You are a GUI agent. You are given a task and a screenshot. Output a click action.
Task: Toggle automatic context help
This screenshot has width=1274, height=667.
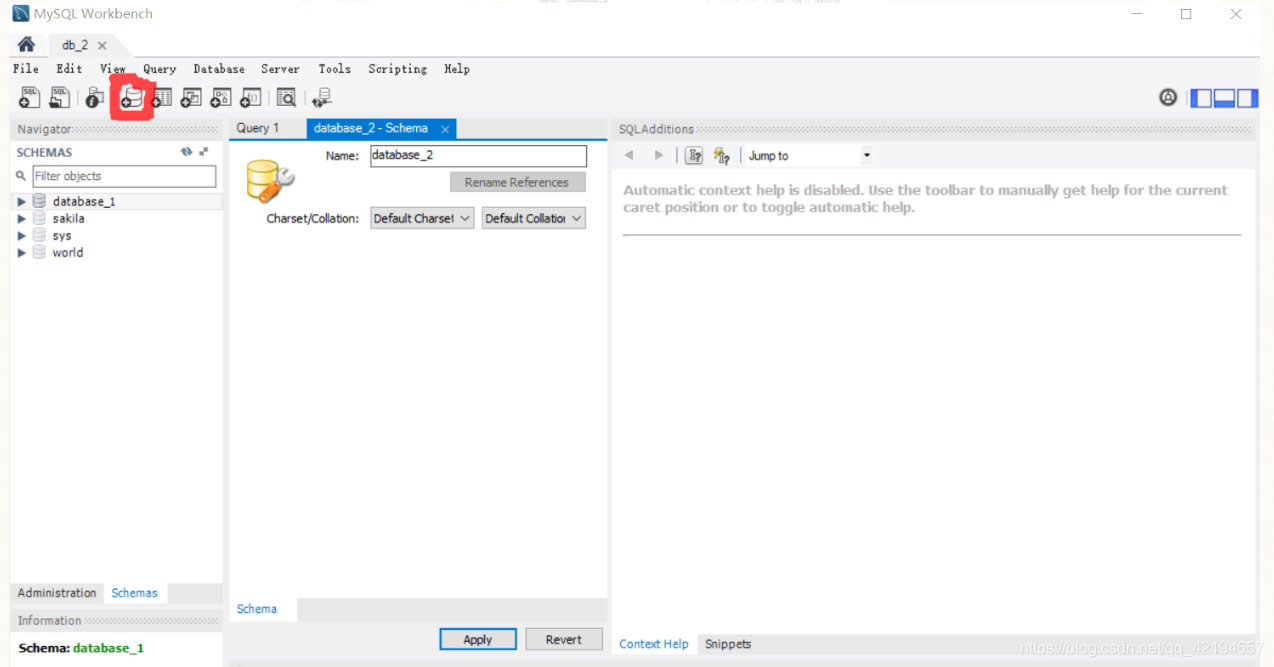pos(722,155)
